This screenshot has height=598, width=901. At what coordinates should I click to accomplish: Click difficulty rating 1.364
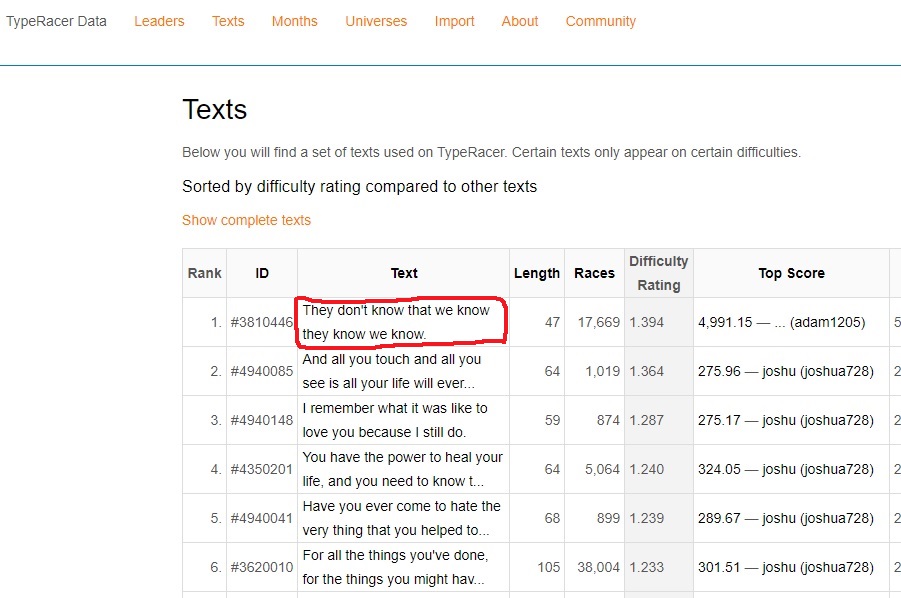point(646,371)
